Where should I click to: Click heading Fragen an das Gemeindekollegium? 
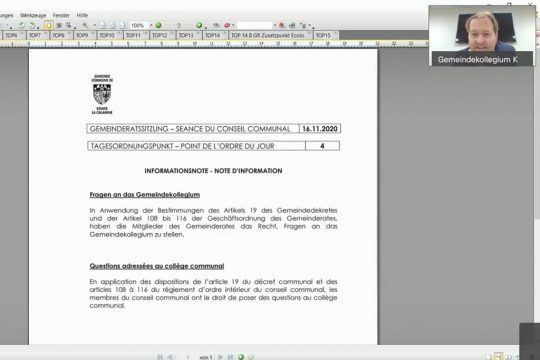point(145,195)
